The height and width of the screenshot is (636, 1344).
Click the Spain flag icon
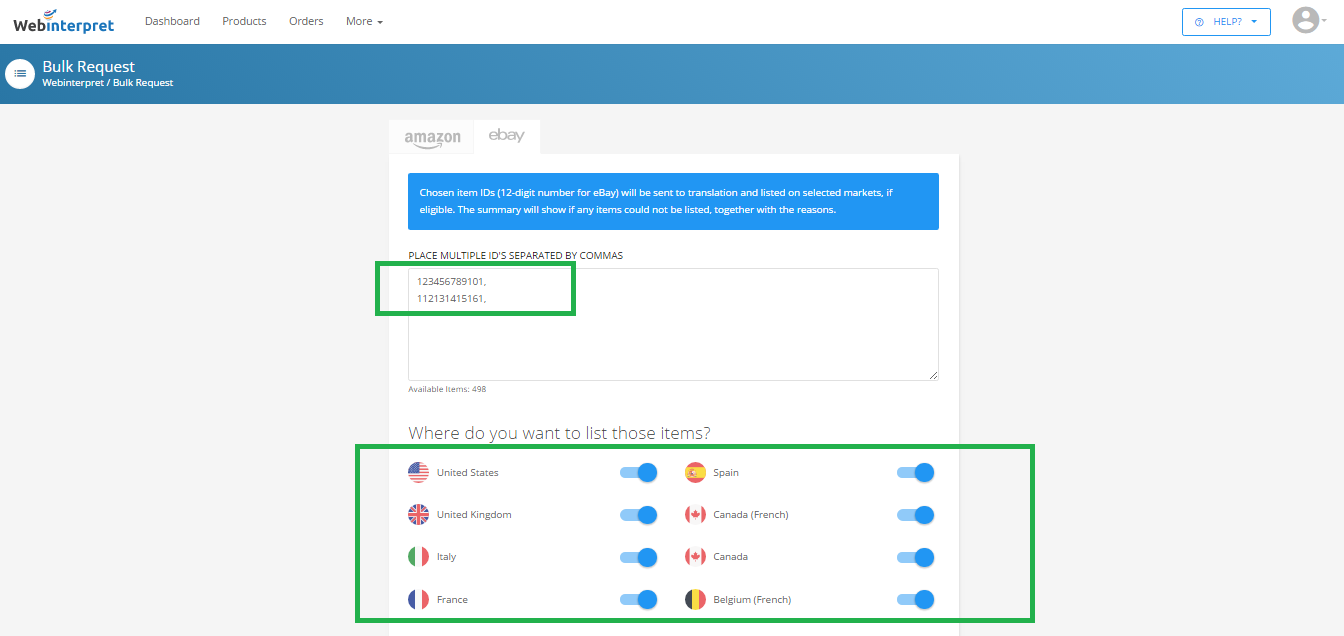695,473
